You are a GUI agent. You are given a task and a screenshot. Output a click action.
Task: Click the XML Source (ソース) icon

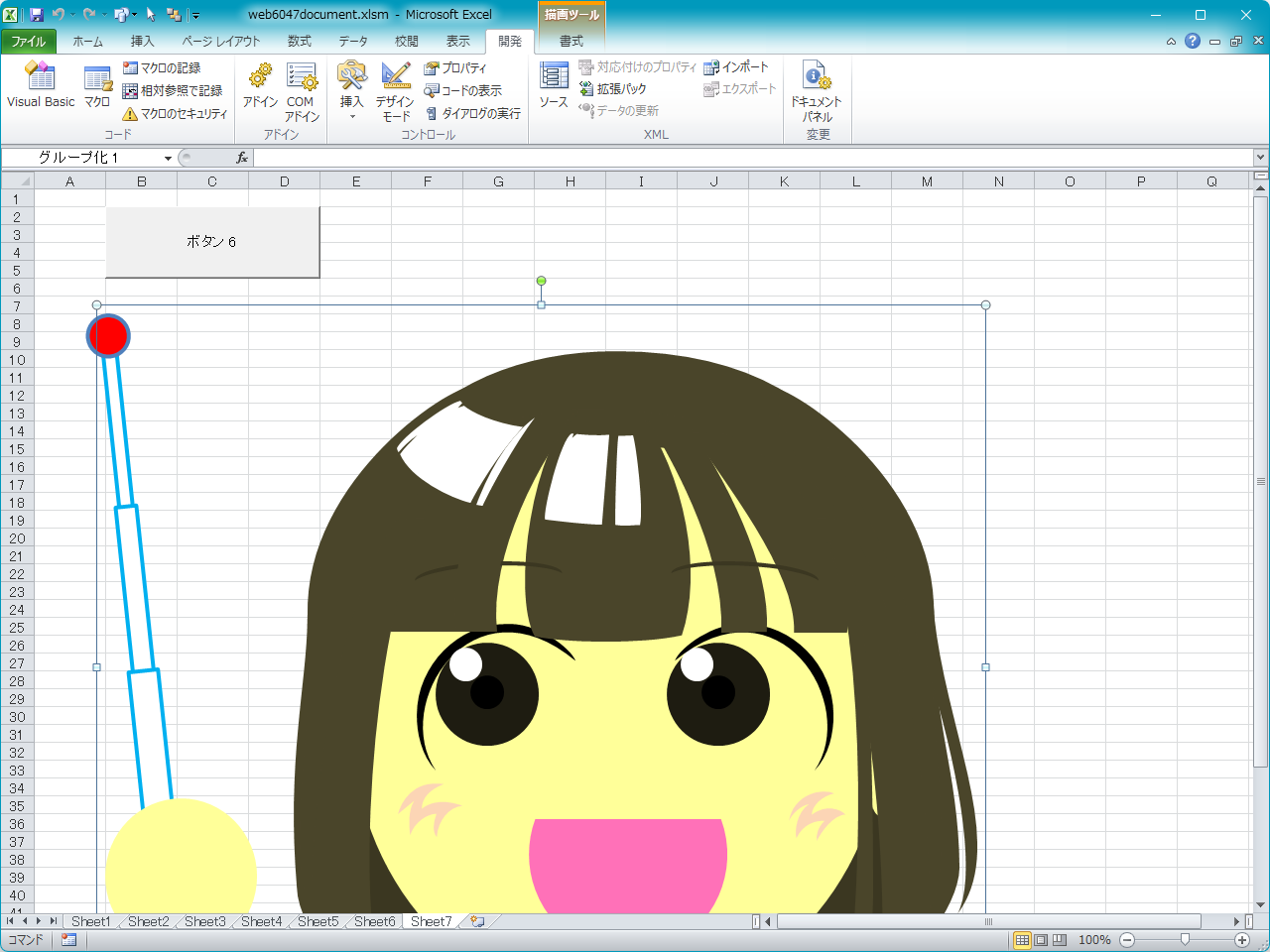point(554,83)
